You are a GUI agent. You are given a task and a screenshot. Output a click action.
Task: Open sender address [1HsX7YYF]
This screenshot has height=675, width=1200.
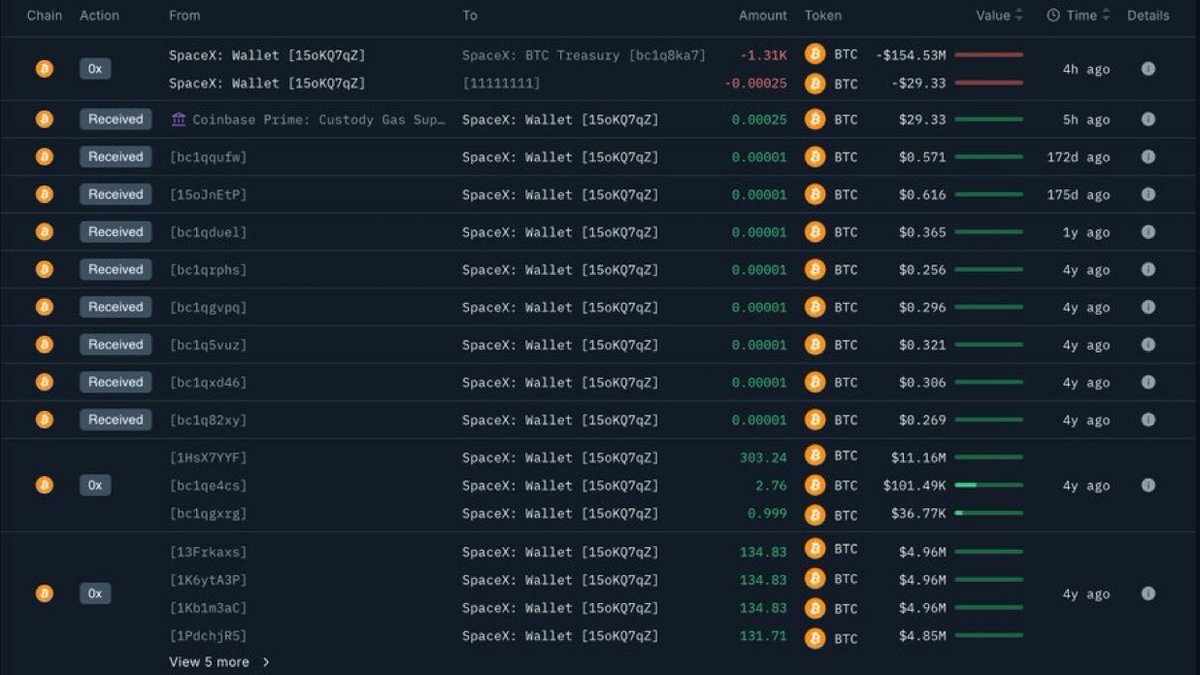coord(208,457)
